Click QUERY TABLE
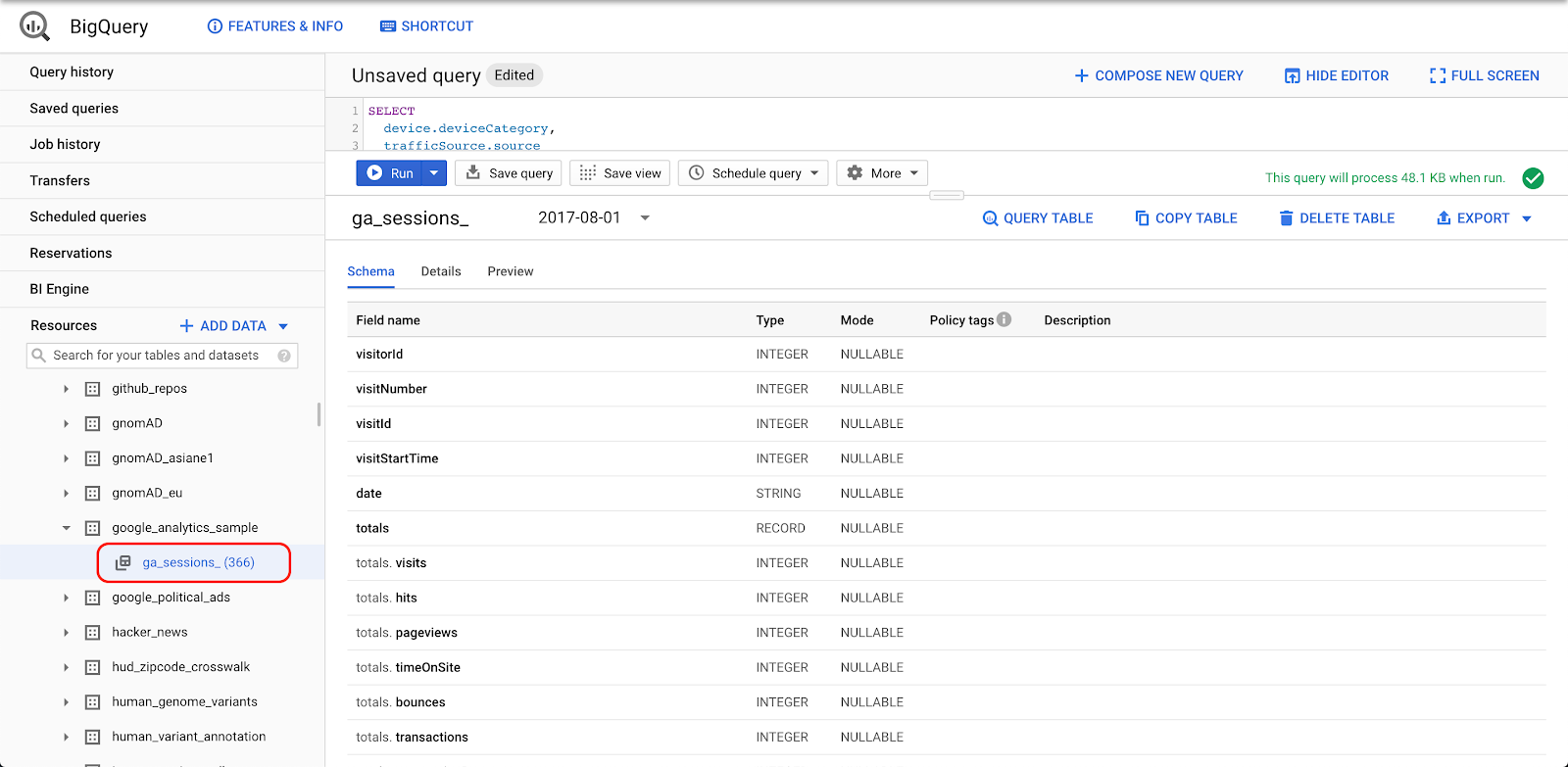 tap(1038, 218)
